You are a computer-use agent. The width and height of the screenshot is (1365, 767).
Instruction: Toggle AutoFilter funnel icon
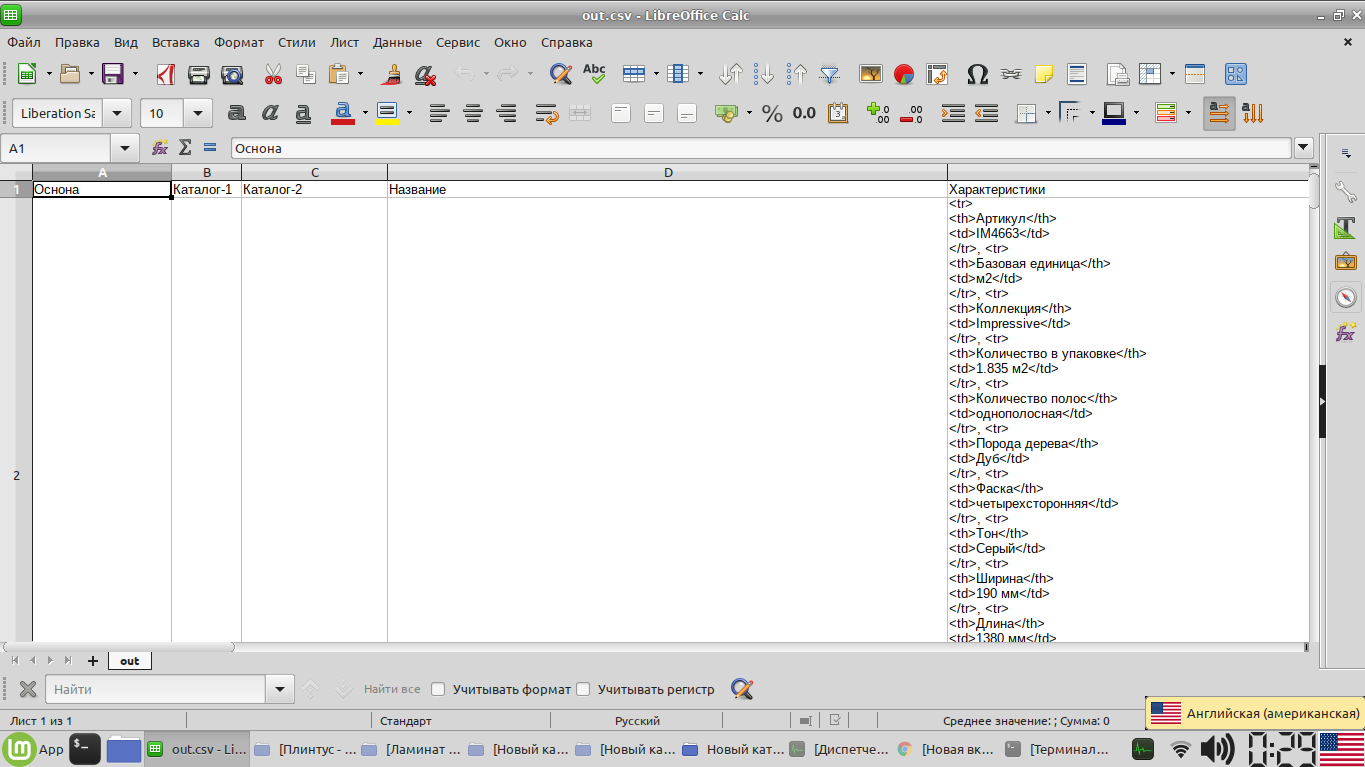click(x=830, y=74)
